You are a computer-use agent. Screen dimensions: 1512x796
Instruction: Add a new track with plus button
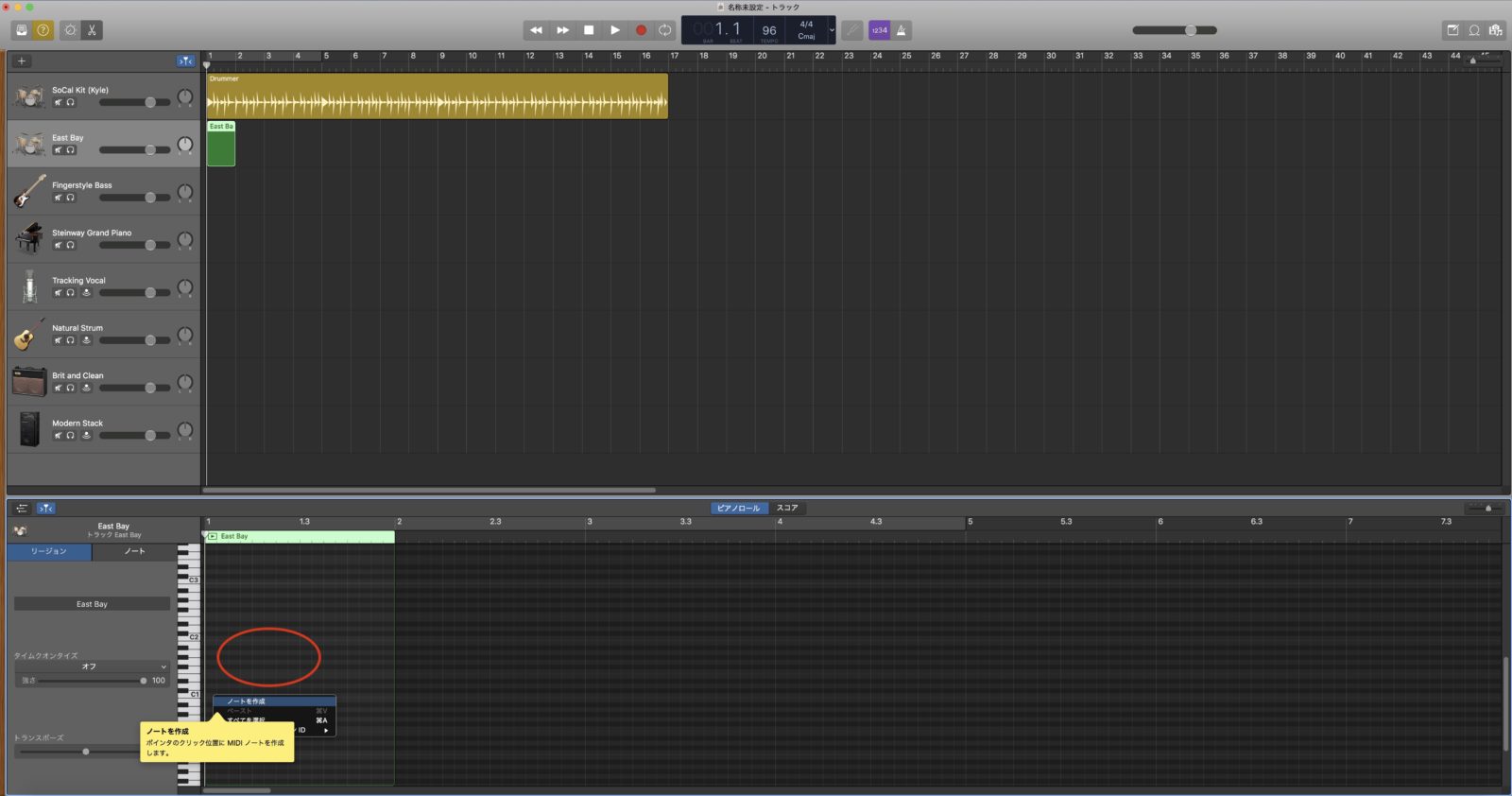coord(22,61)
